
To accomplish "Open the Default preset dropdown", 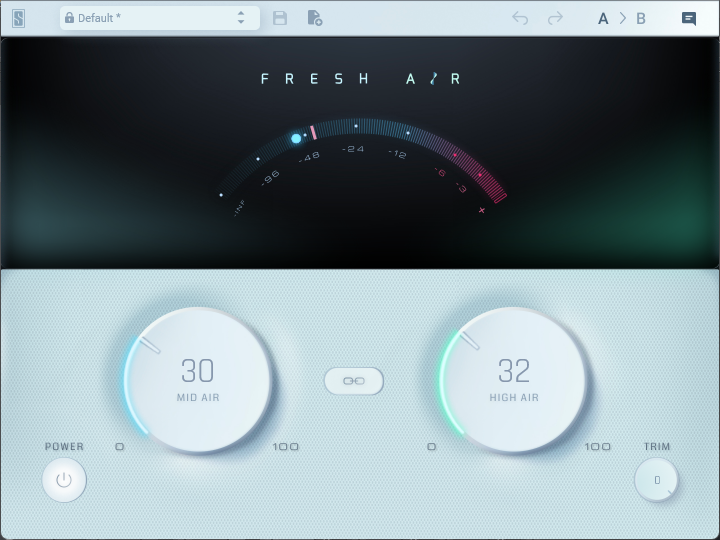I will click(x=159, y=18).
